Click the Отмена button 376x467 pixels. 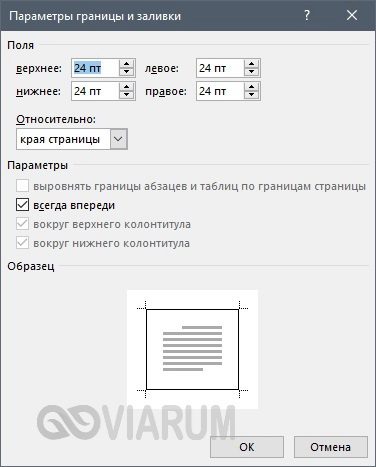point(331,447)
